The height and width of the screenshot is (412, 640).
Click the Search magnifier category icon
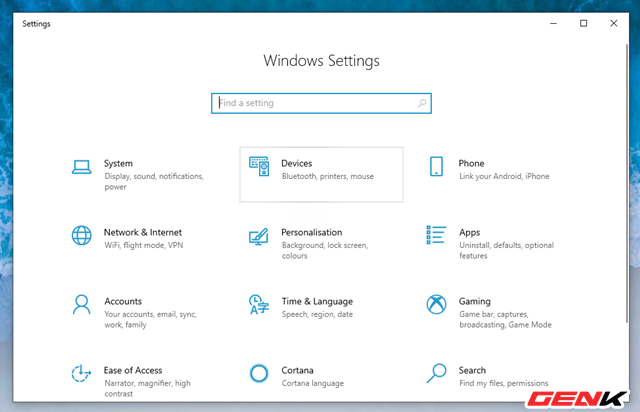coord(436,373)
